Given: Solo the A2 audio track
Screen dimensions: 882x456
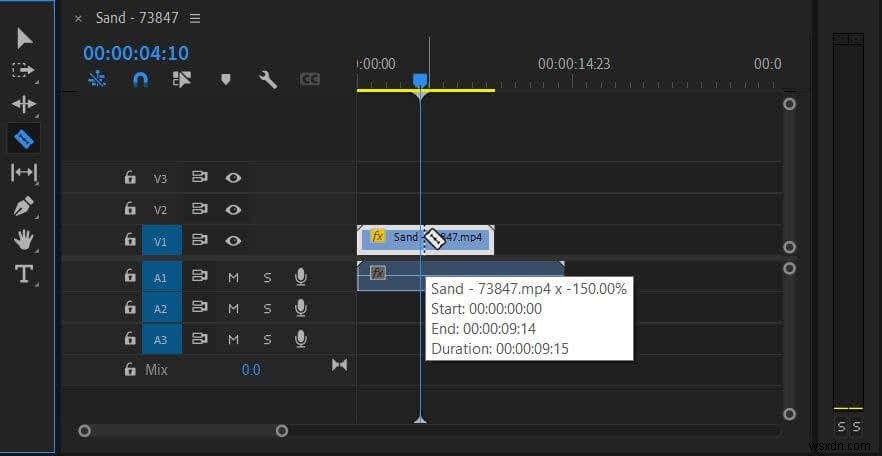Looking at the screenshot, I should click(268, 309).
